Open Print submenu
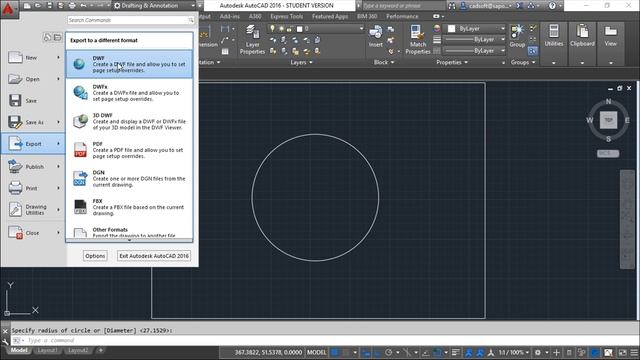 tap(33, 188)
